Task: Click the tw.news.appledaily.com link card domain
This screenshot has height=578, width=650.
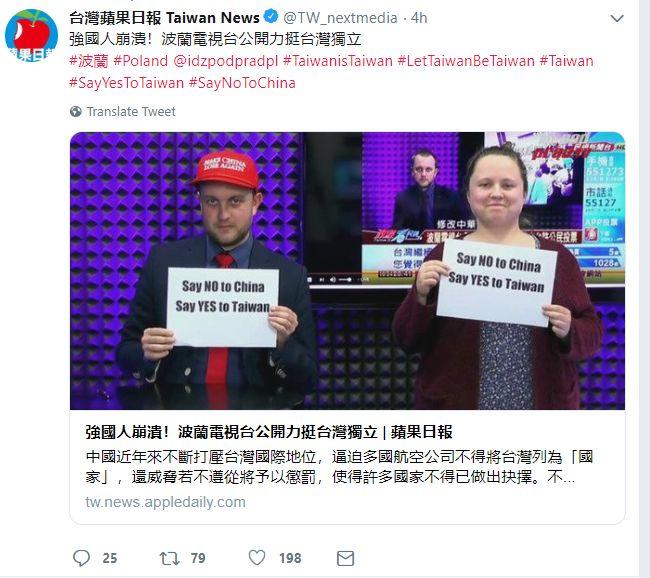Action: pos(165,502)
